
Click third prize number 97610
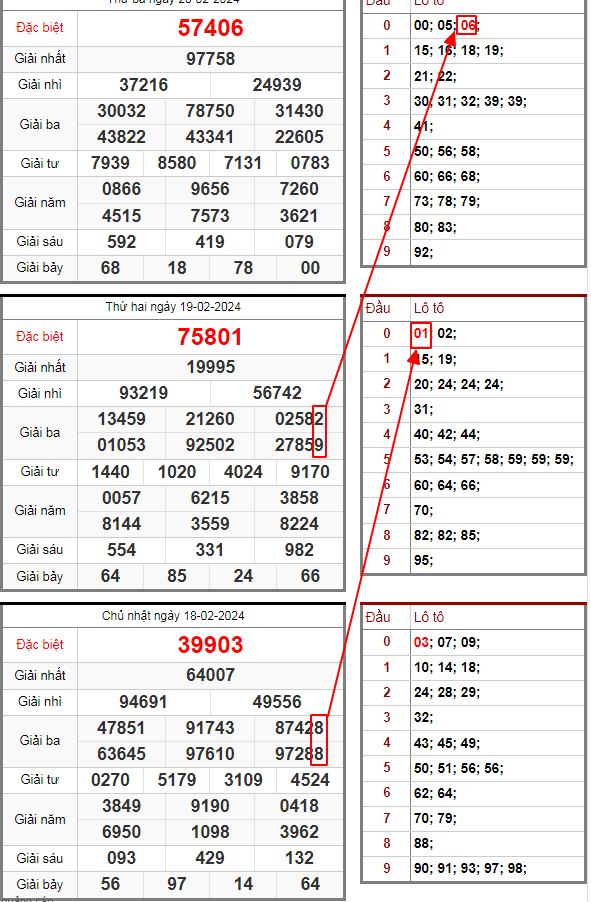pyautogui.click(x=210, y=754)
